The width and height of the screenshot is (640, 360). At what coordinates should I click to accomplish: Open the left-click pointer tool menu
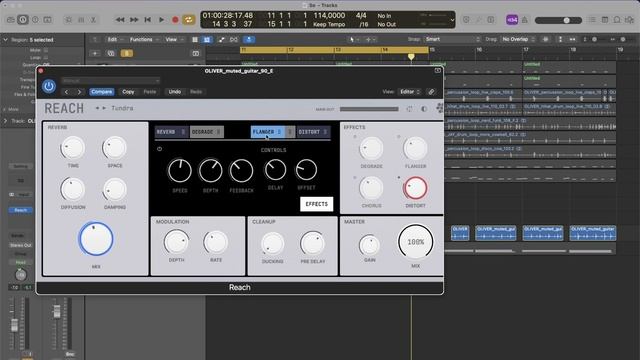point(353,40)
